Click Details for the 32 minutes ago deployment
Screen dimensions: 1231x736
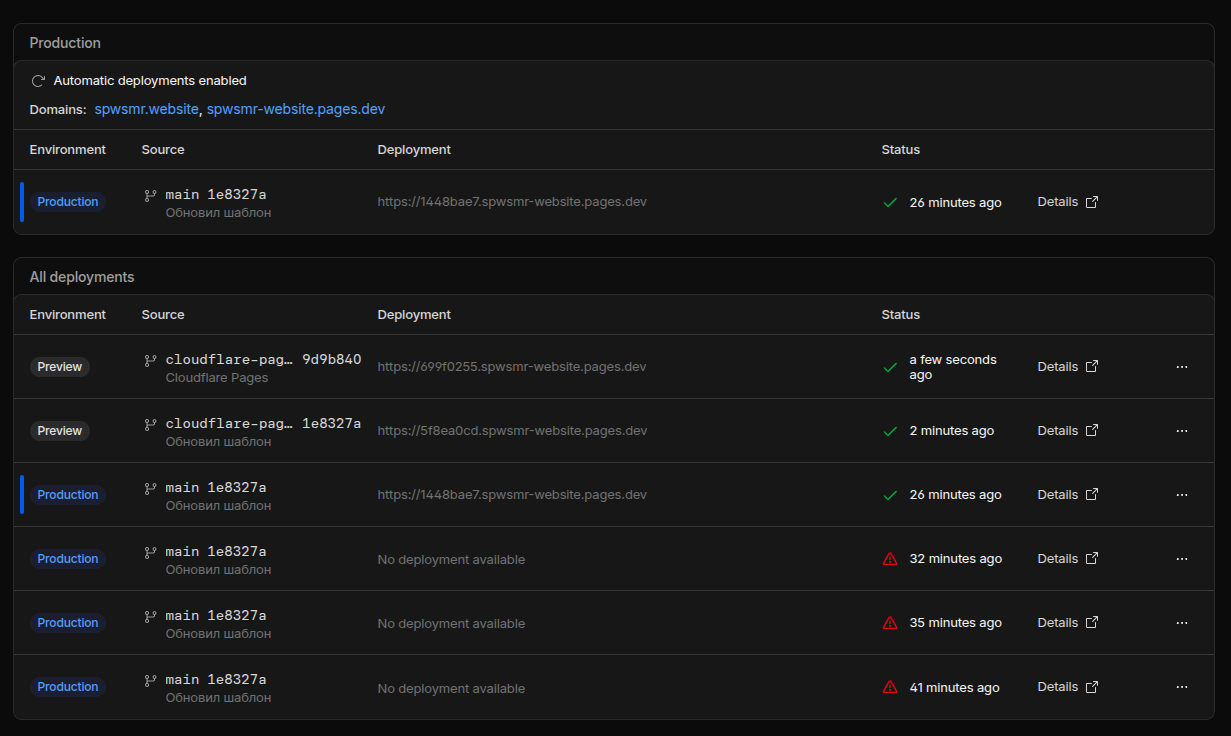point(1058,559)
